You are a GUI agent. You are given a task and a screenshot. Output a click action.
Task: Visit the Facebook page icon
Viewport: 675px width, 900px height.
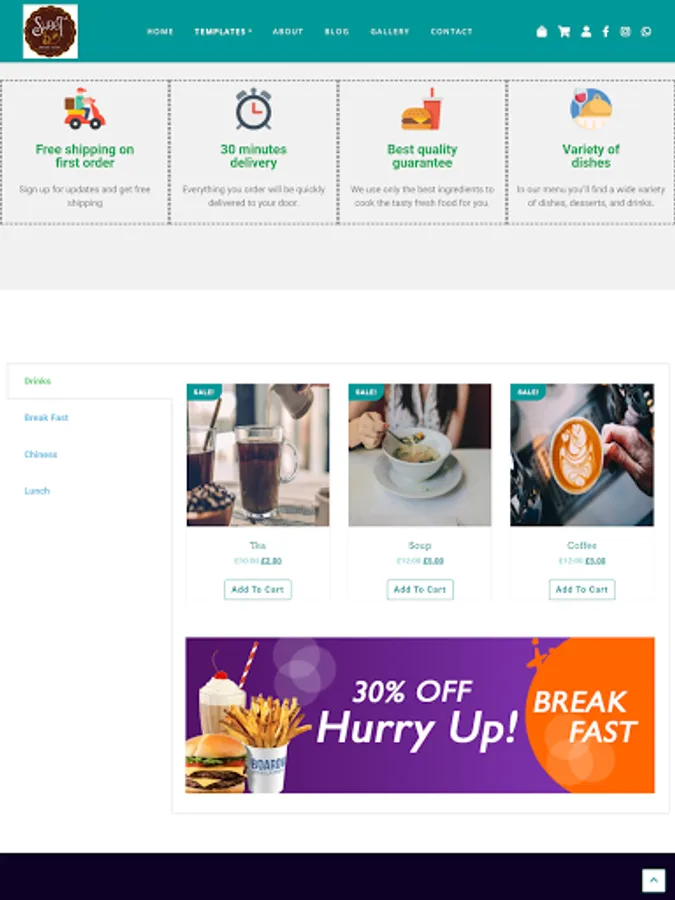606,32
